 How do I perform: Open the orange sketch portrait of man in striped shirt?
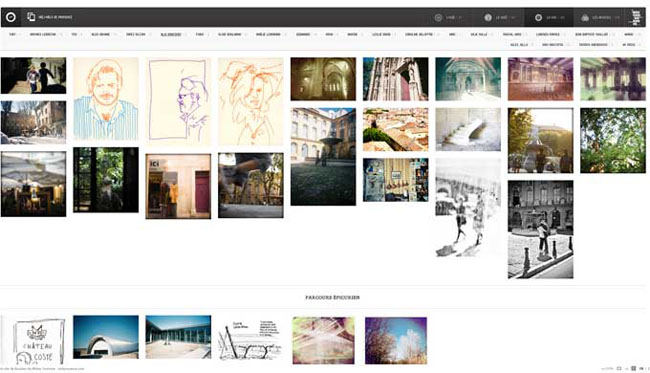(x=106, y=99)
